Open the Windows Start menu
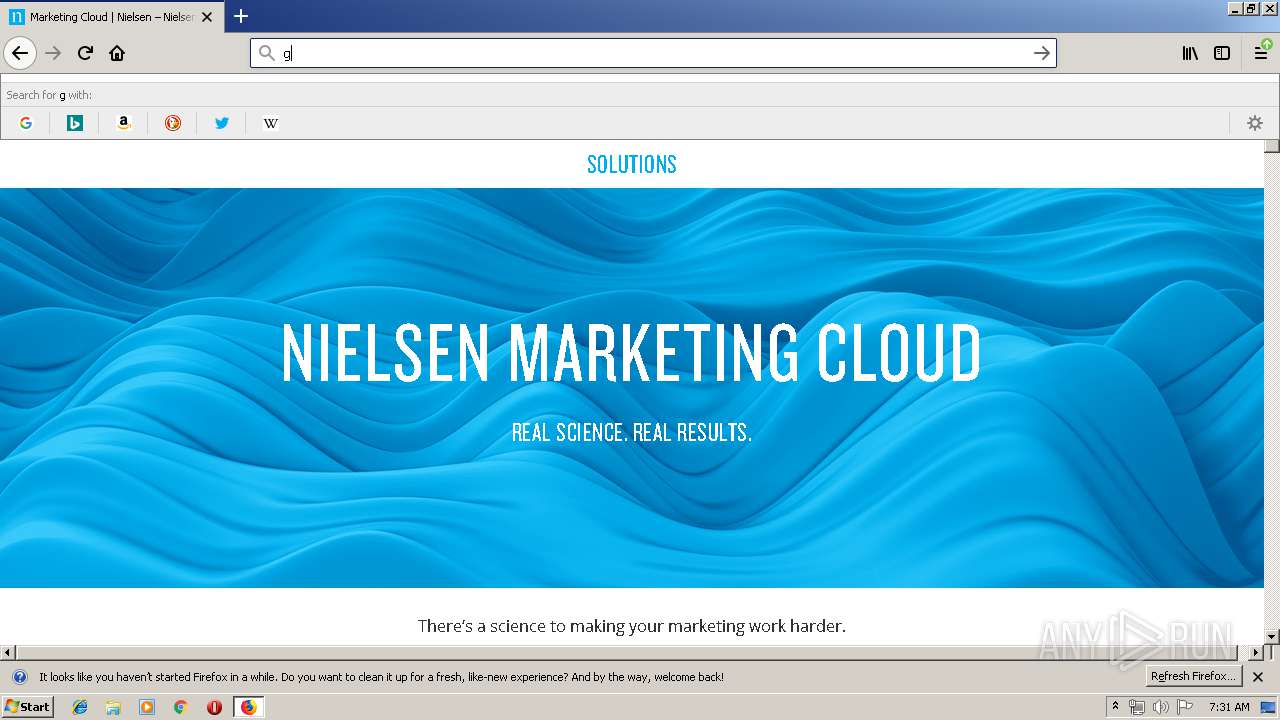 [28, 707]
